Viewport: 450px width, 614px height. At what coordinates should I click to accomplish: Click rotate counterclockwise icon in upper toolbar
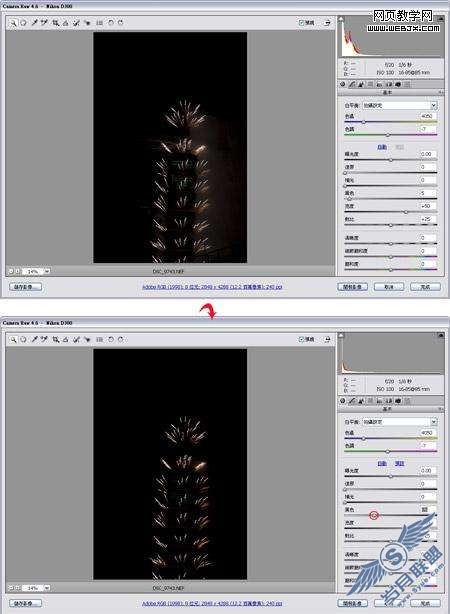[x=111, y=23]
